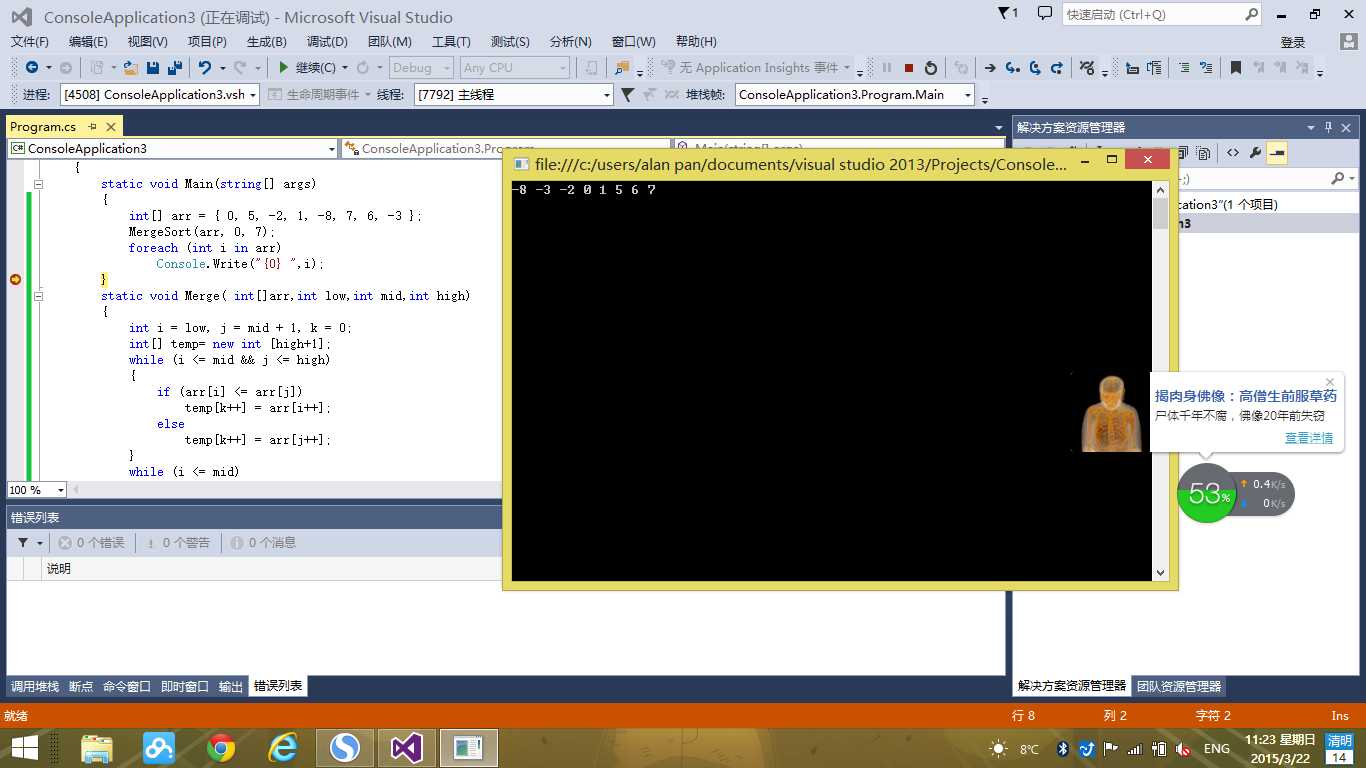Open the stack frame dropdown ConsoleApplication3.Program.Main
This screenshot has height=768, width=1366.
(855, 94)
